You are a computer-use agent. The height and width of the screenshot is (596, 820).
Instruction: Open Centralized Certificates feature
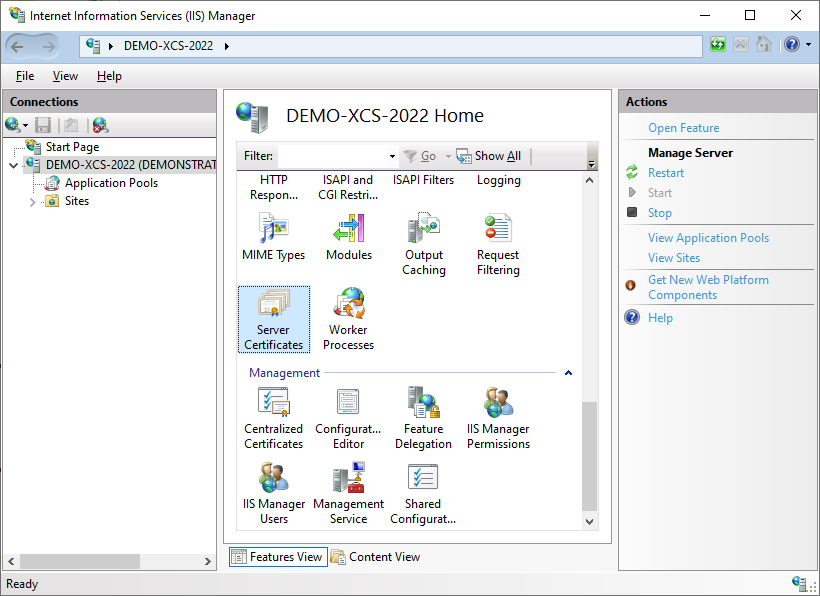pos(274,418)
